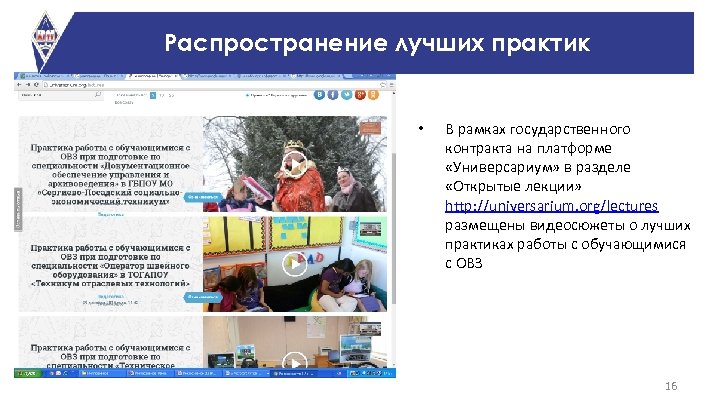
Task: Reload the page with browser refresh icon
Action: tap(36, 85)
